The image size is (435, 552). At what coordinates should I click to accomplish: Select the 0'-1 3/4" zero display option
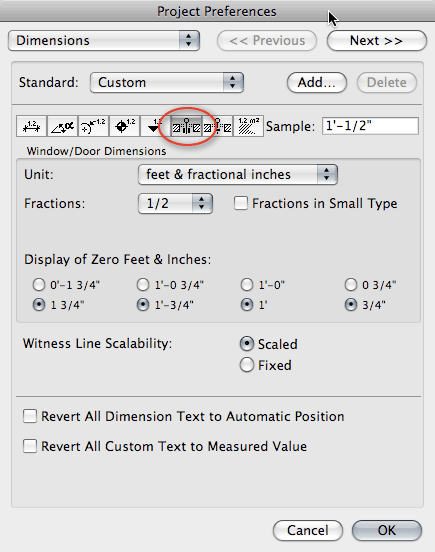[x=39, y=284]
